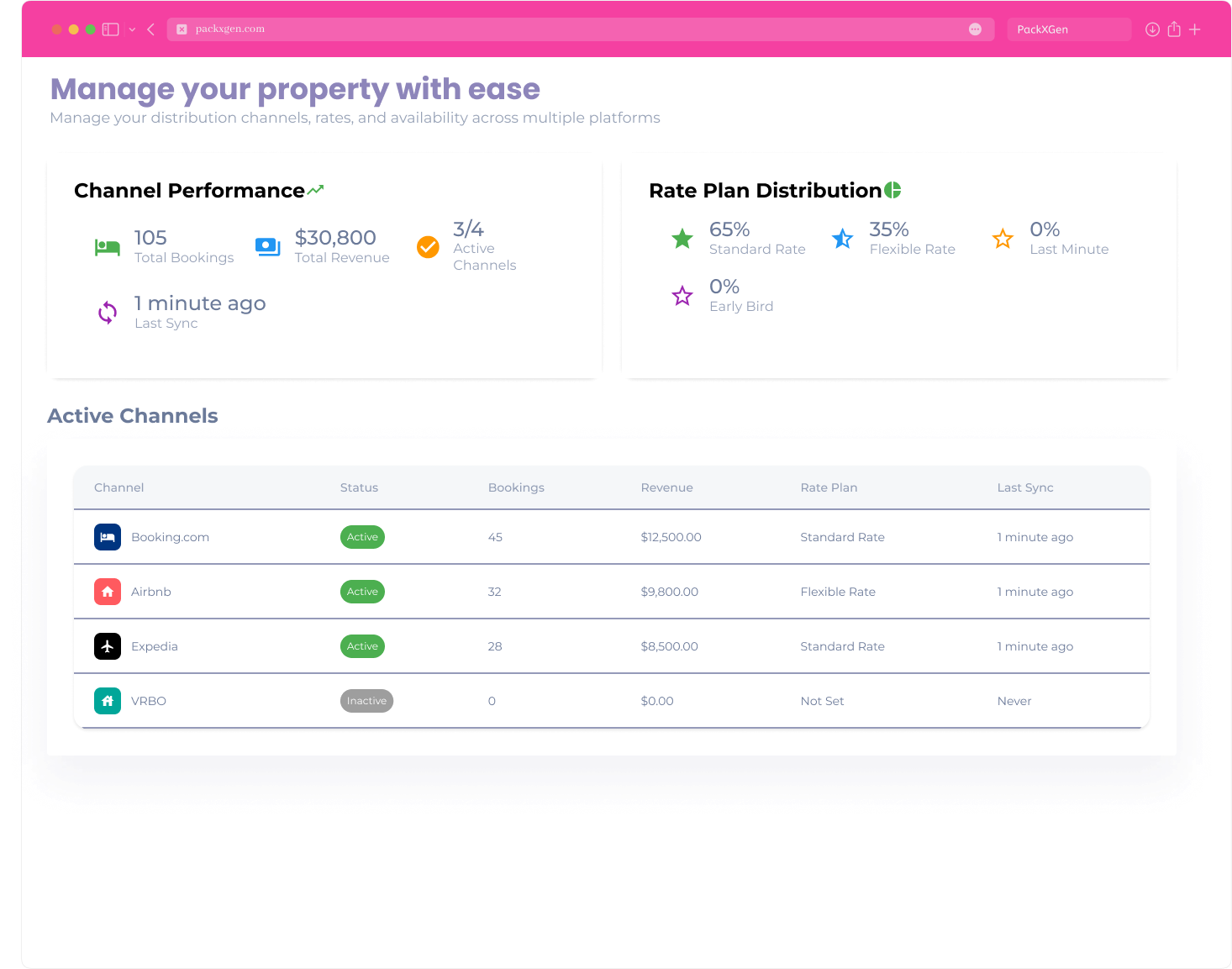Image resolution: width=1232 pixels, height=969 pixels.
Task: Click the Active status badge for Airbnb
Action: click(x=362, y=592)
